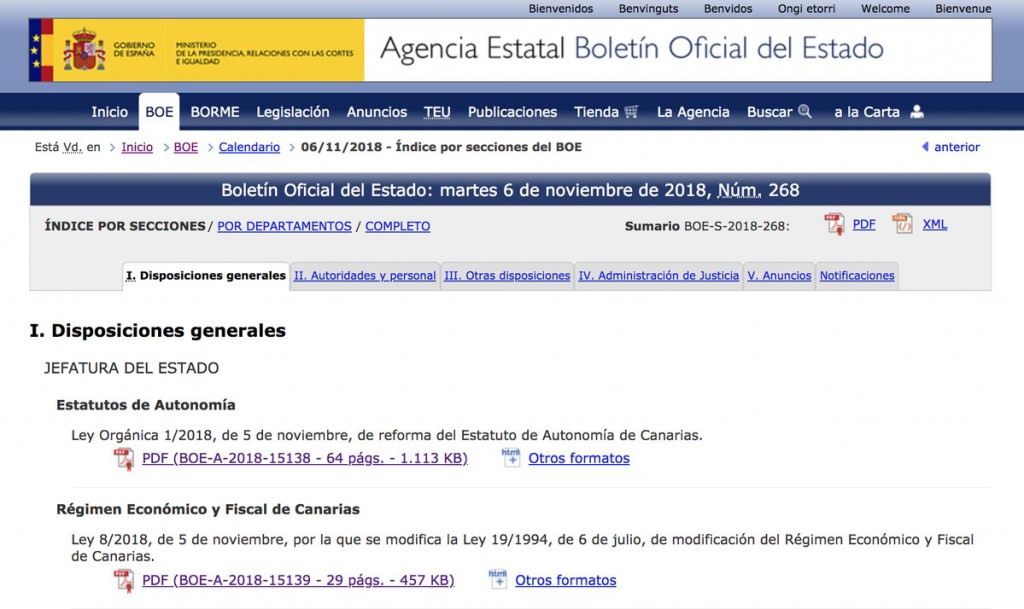The image size is (1024, 609).
Task: Open the Publicaciones menu item
Action: 513,112
